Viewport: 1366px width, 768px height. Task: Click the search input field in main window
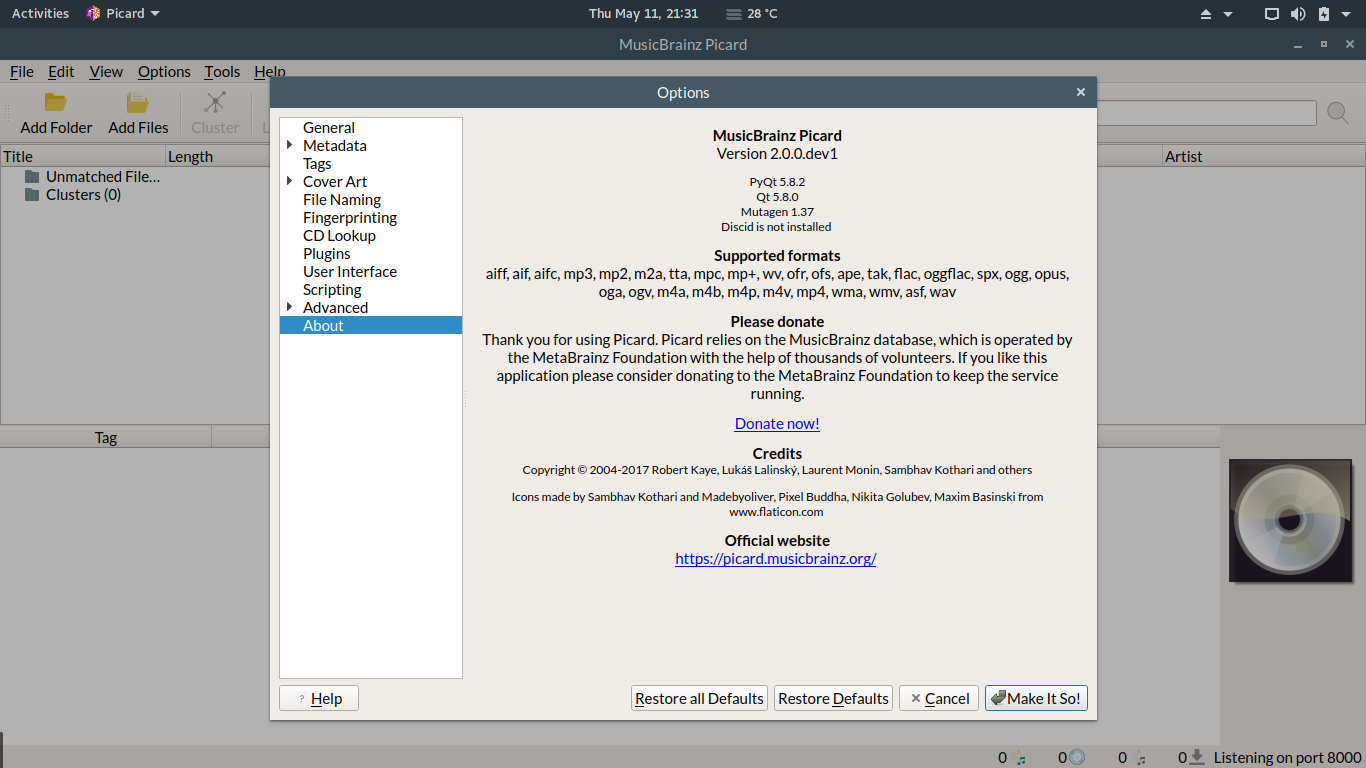(1206, 113)
